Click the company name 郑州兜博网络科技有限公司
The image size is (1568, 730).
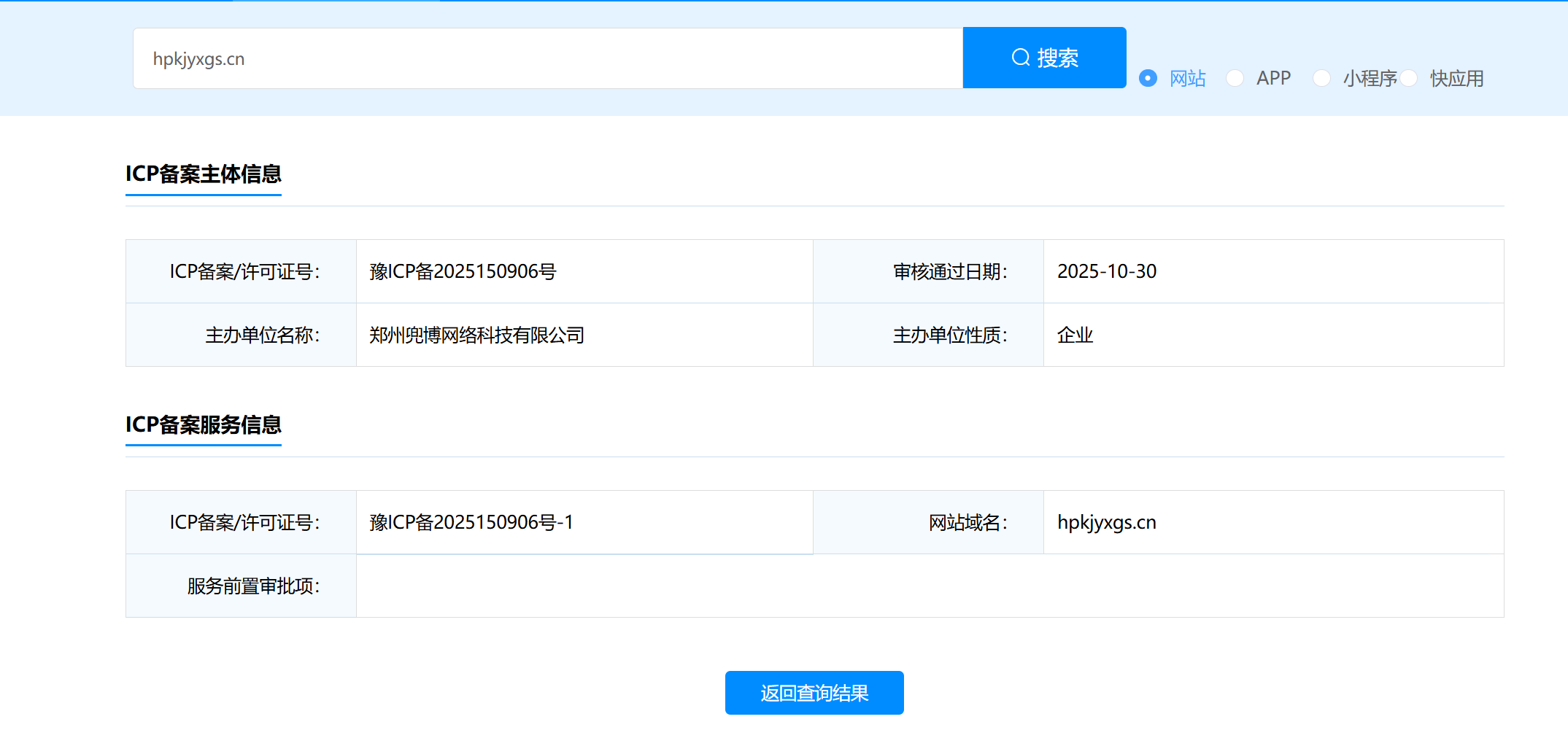477,335
